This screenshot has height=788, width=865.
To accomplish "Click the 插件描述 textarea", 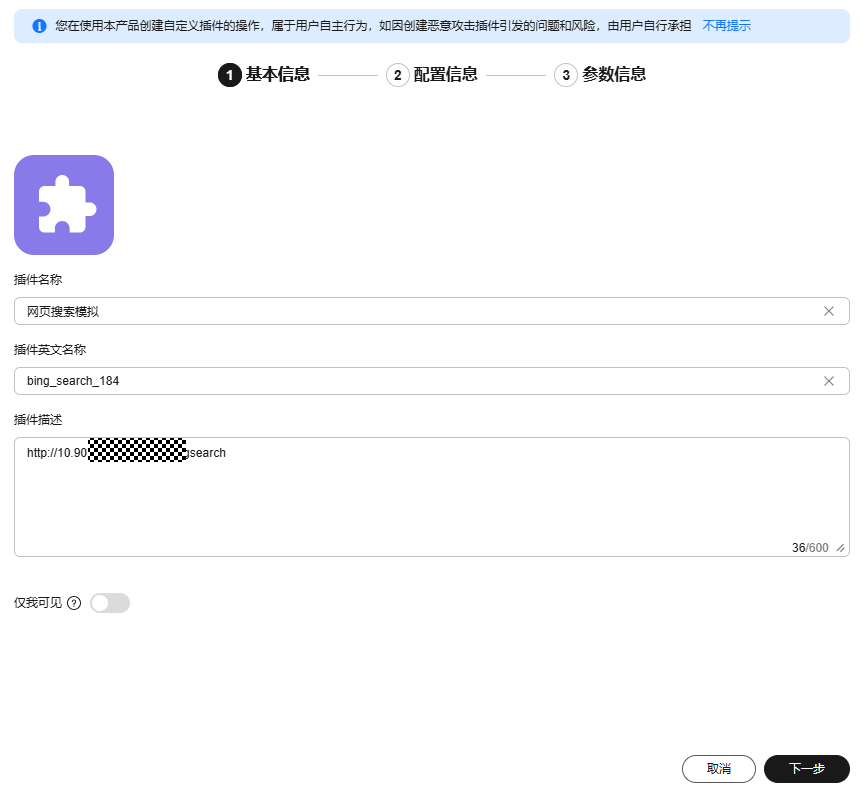I will 432,497.
